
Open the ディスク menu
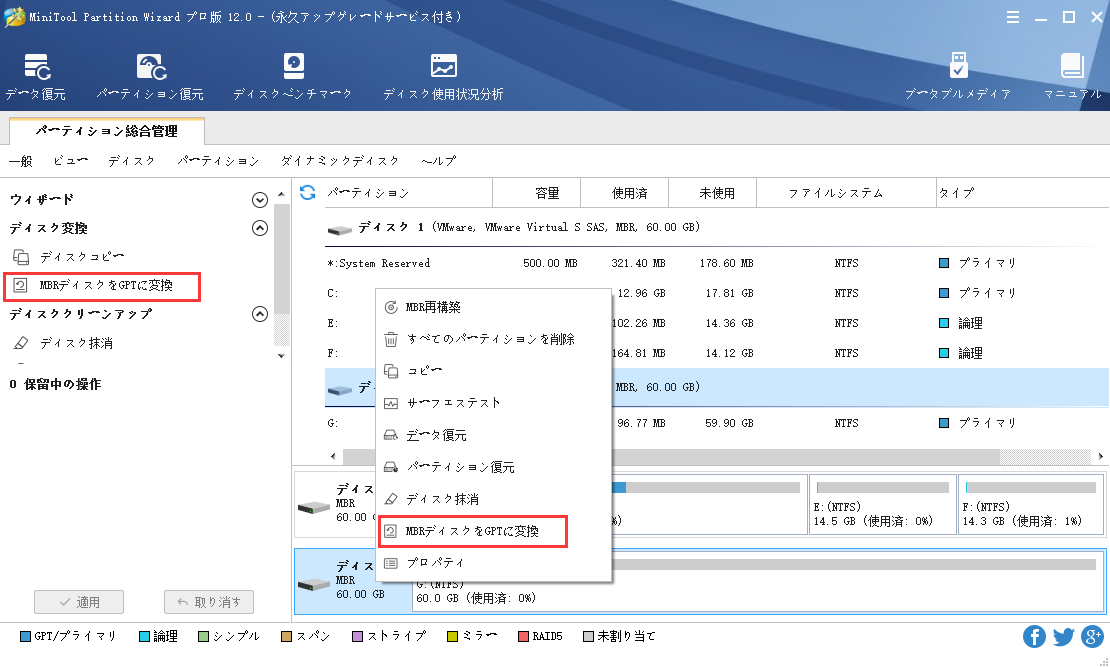pyautogui.click(x=132, y=161)
